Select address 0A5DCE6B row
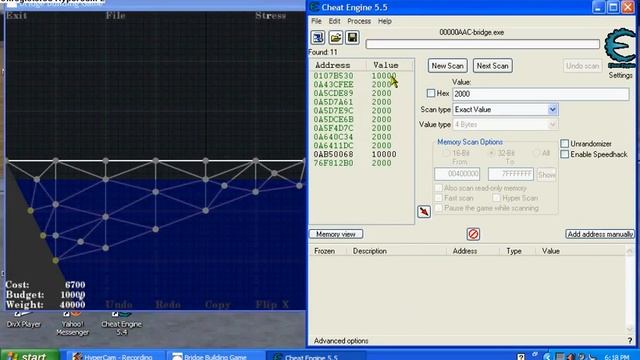 point(362,119)
